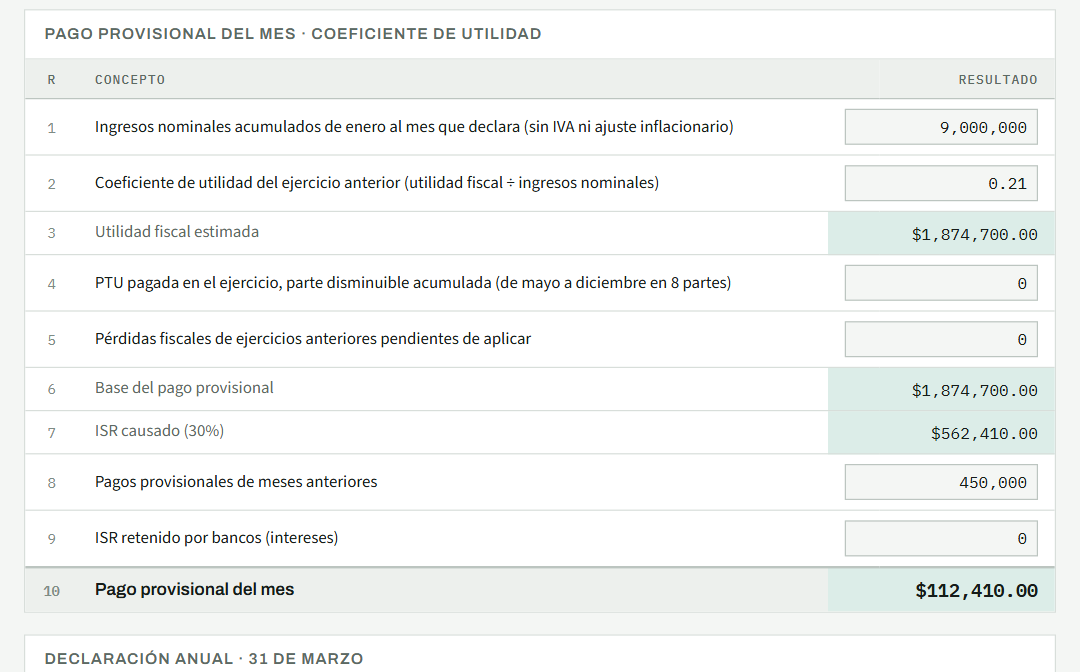Open the Declaración anual 31 de marzo section
1080x672 pixels.
click(204, 658)
